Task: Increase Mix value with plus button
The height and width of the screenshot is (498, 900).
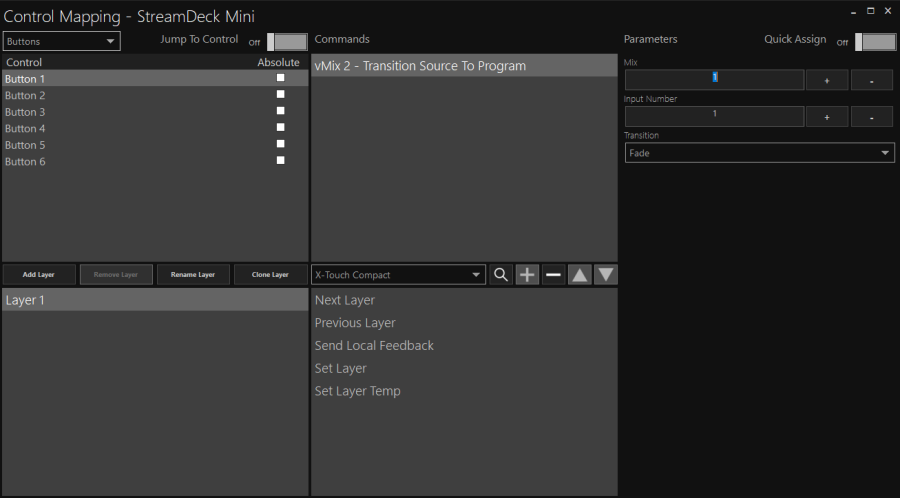Action: [827, 81]
